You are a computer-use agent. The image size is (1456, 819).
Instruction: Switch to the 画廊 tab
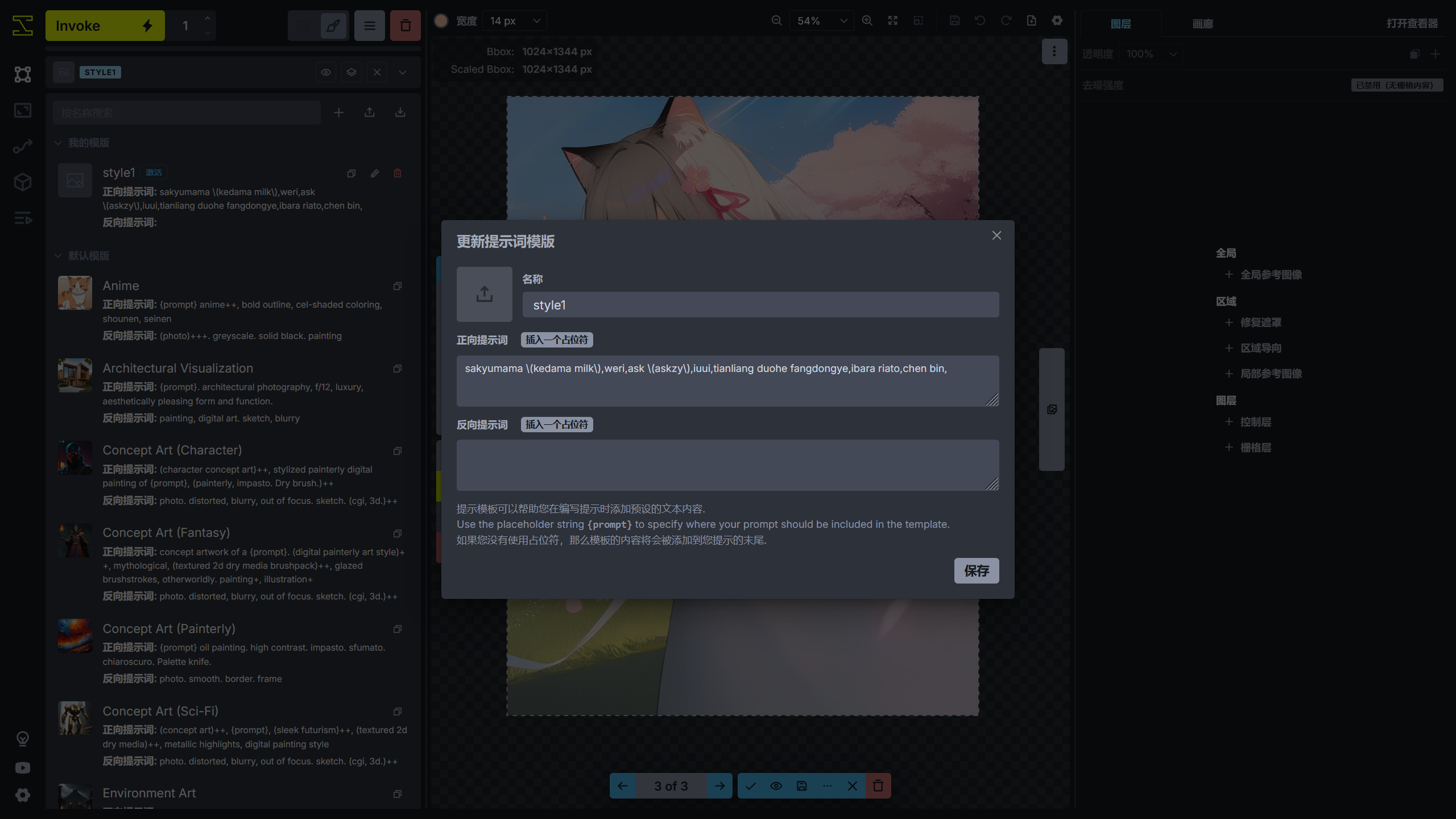coord(1202,24)
